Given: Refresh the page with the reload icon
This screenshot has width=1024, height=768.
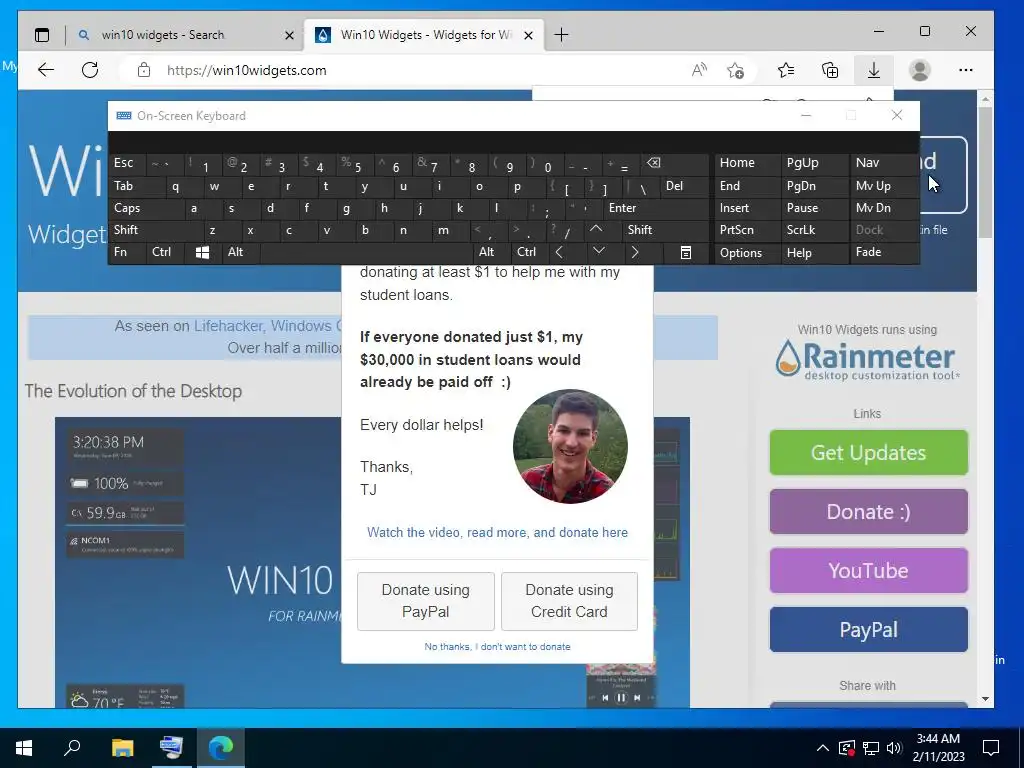Looking at the screenshot, I should click(90, 70).
